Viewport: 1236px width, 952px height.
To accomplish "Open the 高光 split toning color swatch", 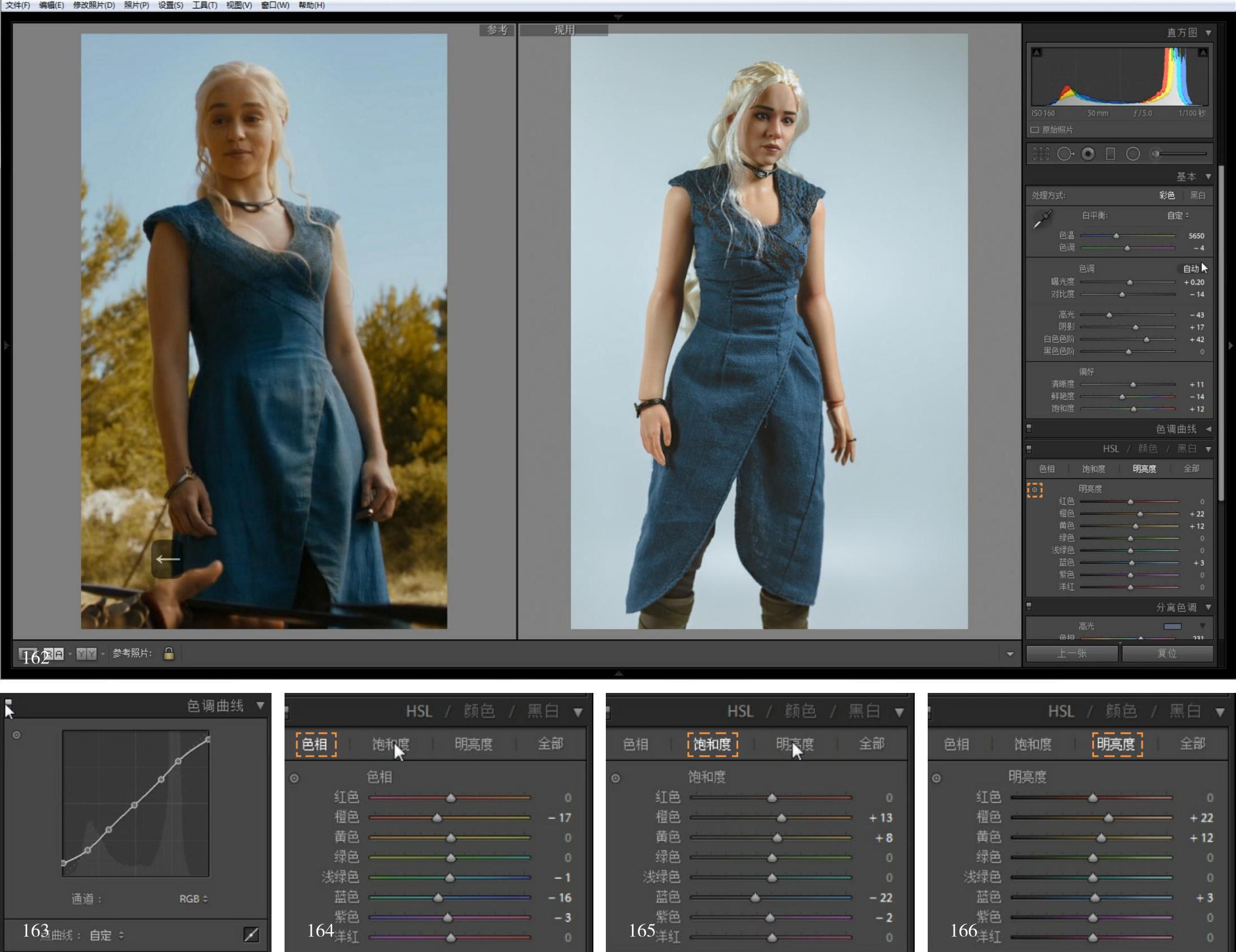I will click(1172, 626).
